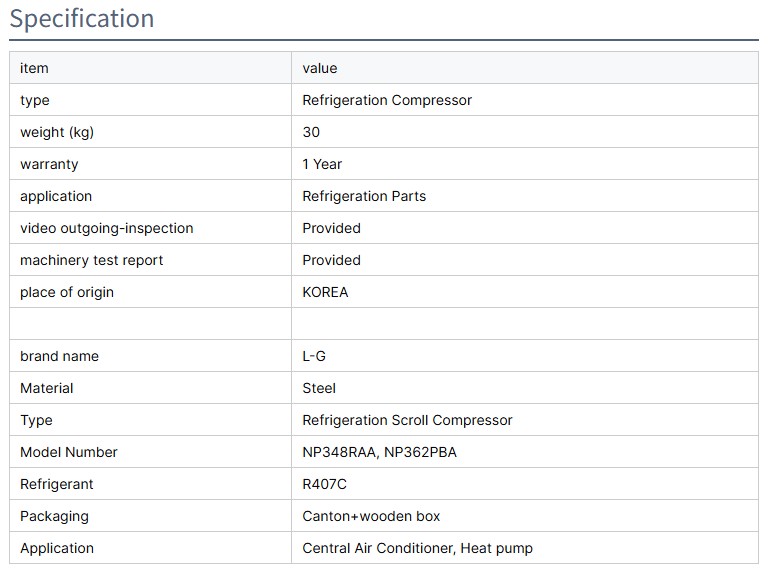Select the 'Refrigeration Parts' application value
This screenshot has width=770, height=572.
click(x=364, y=196)
